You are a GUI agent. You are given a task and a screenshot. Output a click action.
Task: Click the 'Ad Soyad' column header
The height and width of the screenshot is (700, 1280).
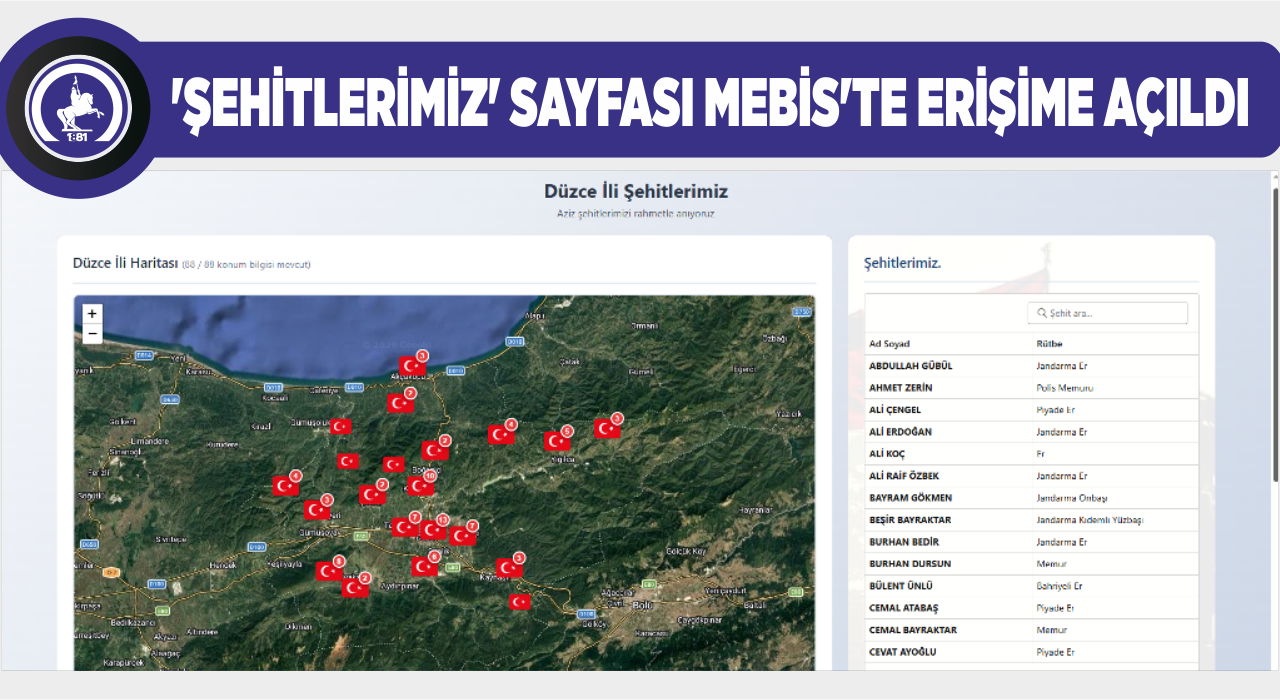tap(889, 344)
